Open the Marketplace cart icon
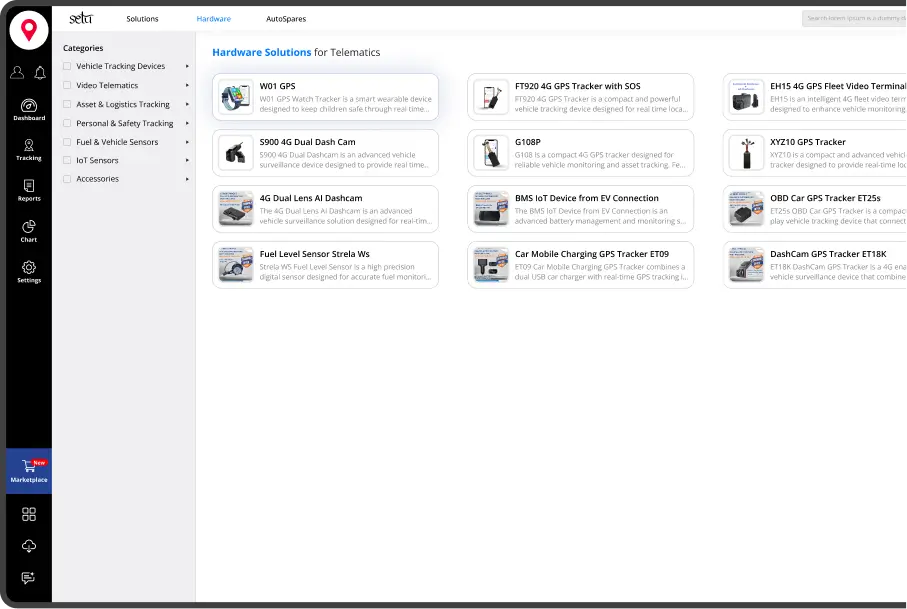 (29, 470)
